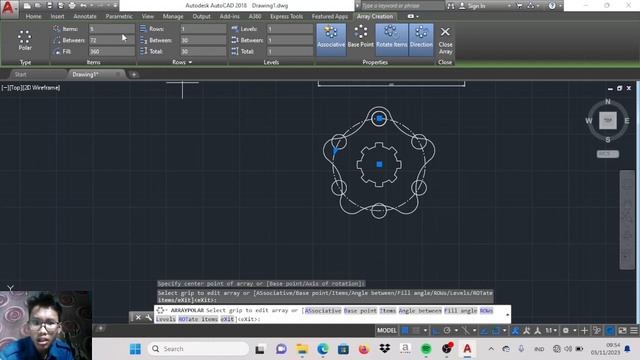Select the Fill angle command option
Image resolution: width=640 pixels, height=360 pixels.
pyautogui.click(x=460, y=311)
